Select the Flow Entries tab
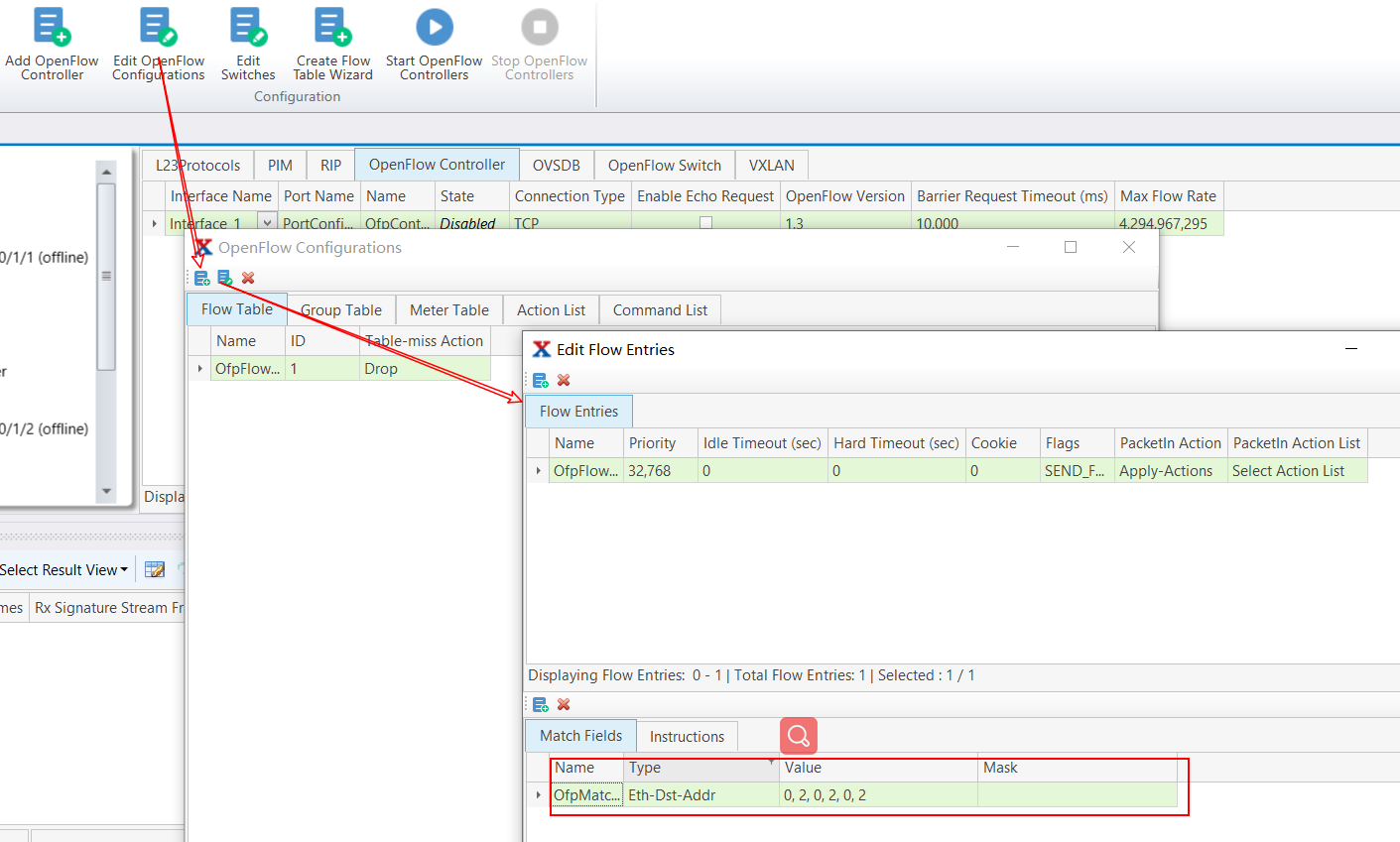 578,412
